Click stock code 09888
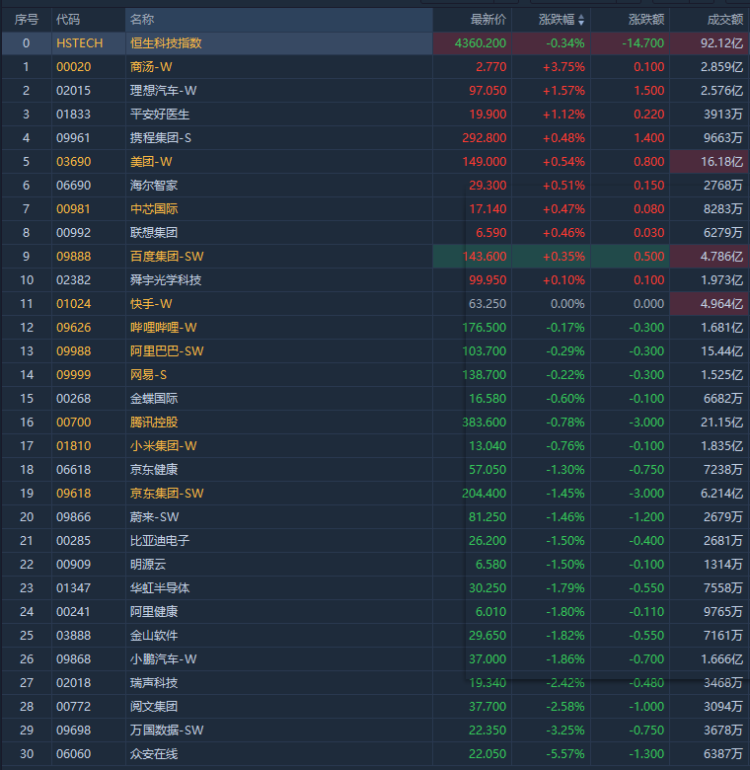The height and width of the screenshot is (770, 750). (74, 256)
